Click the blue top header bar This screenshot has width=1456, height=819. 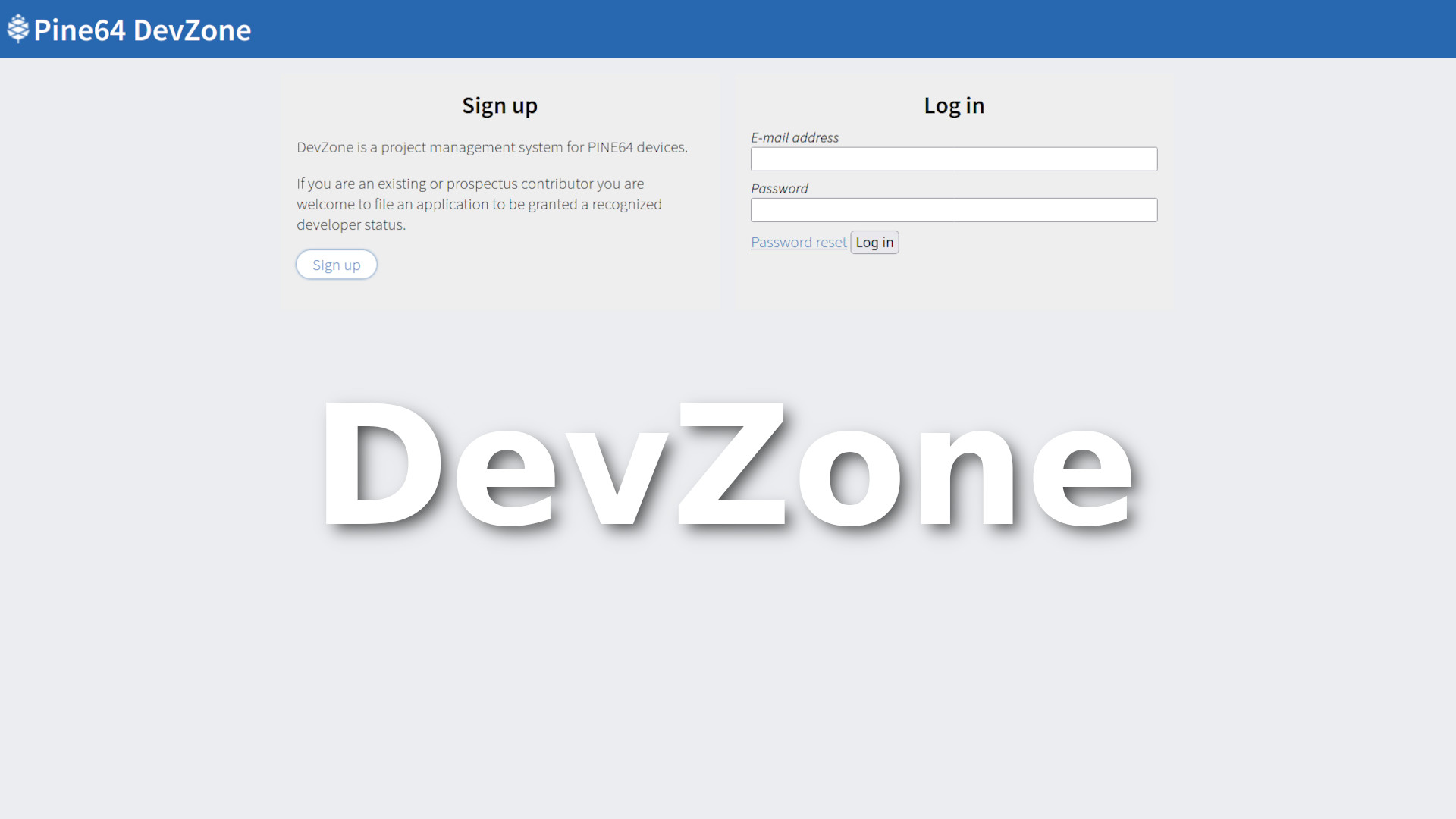[x=834, y=29]
